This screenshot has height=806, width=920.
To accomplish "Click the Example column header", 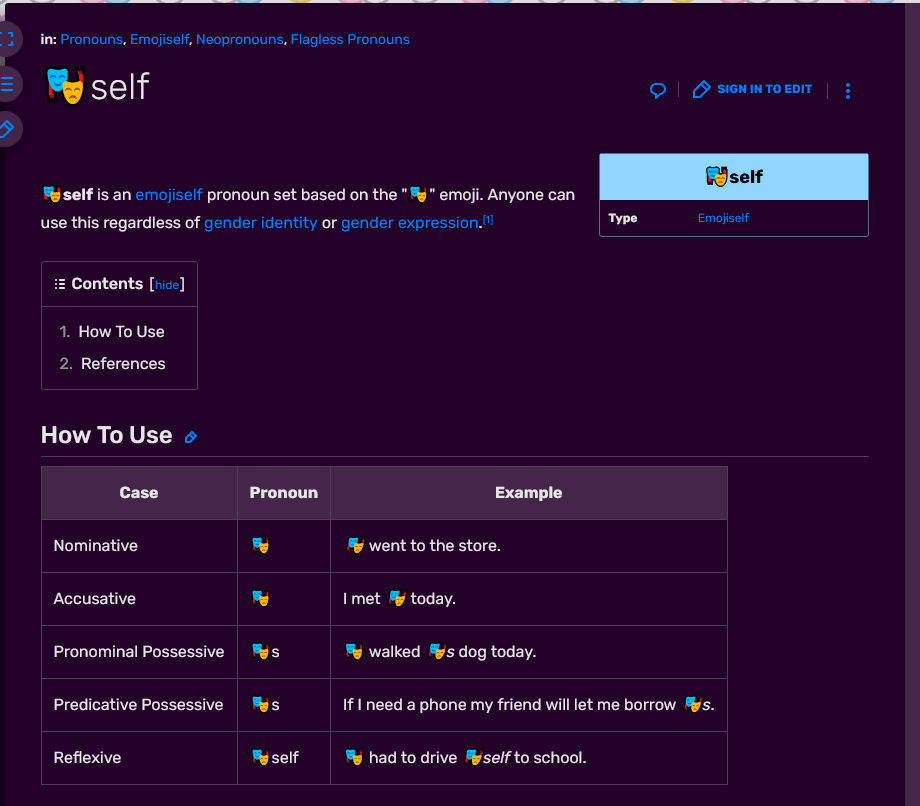I will point(529,493).
